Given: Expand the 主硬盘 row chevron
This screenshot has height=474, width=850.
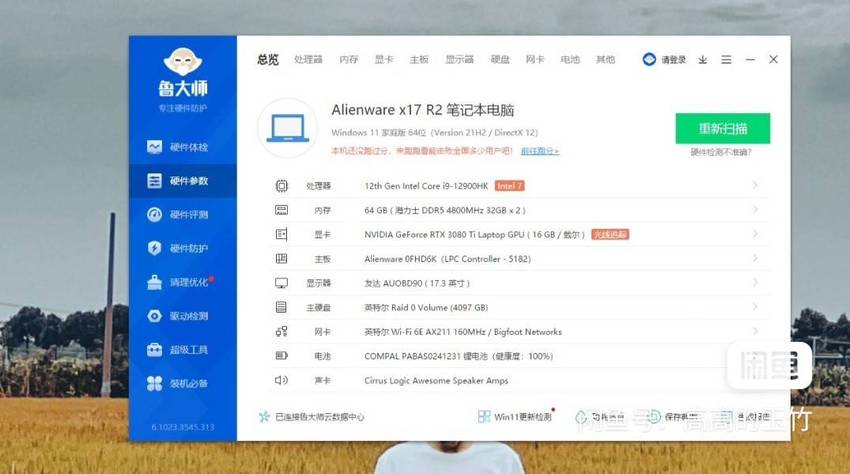Looking at the screenshot, I should click(755, 307).
